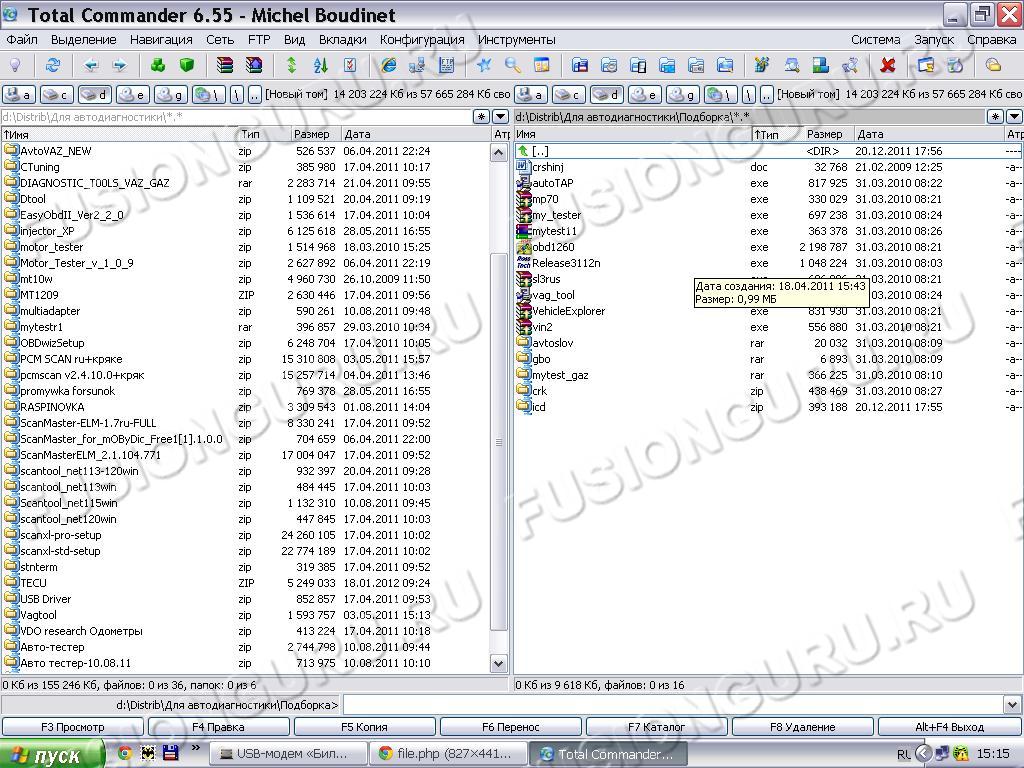Open file search with the magnifier icon

[513, 65]
